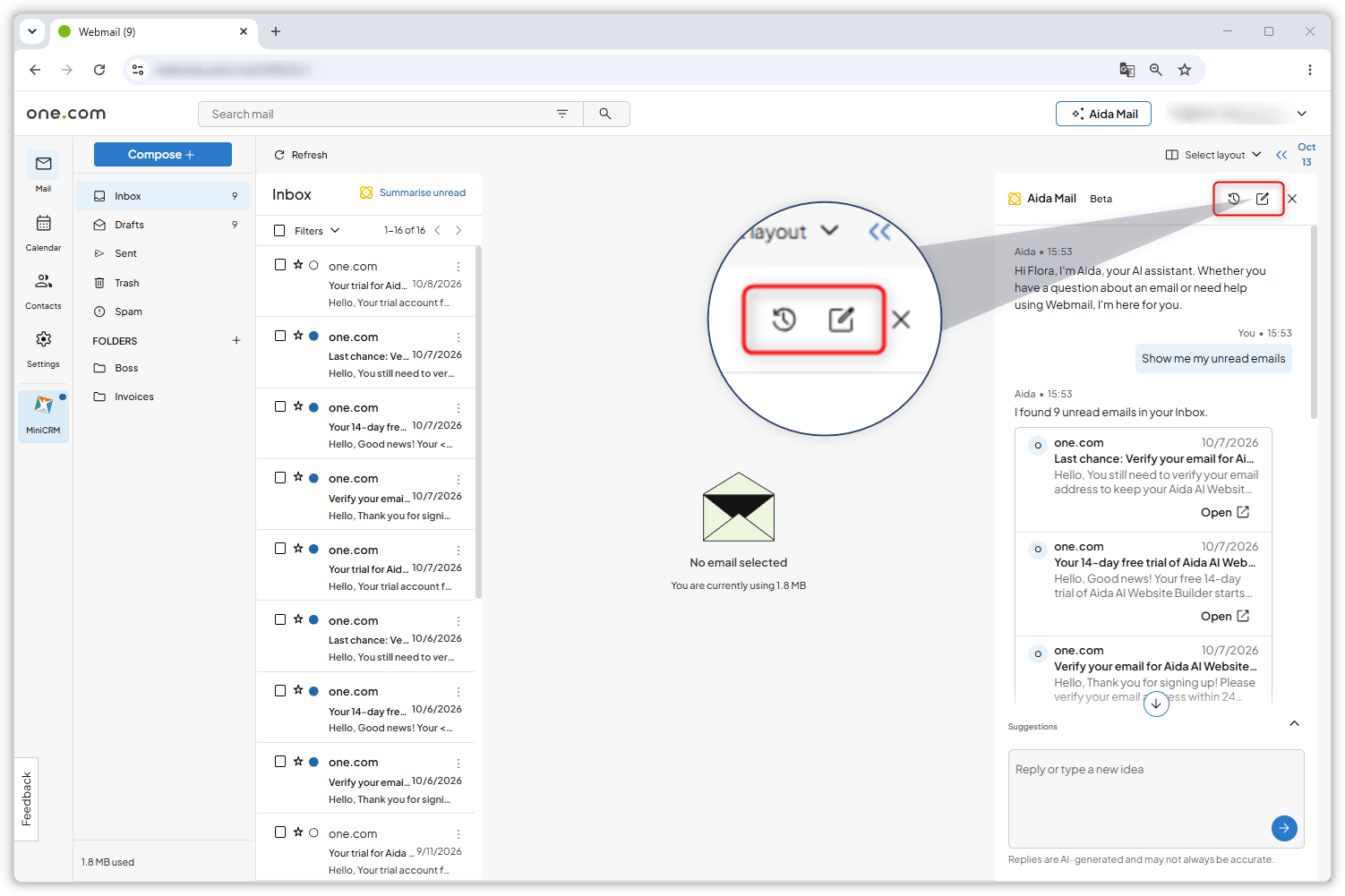Viewport: 1345px width, 896px height.
Task: Open Settings gear in the sidebar
Action: coord(43,348)
